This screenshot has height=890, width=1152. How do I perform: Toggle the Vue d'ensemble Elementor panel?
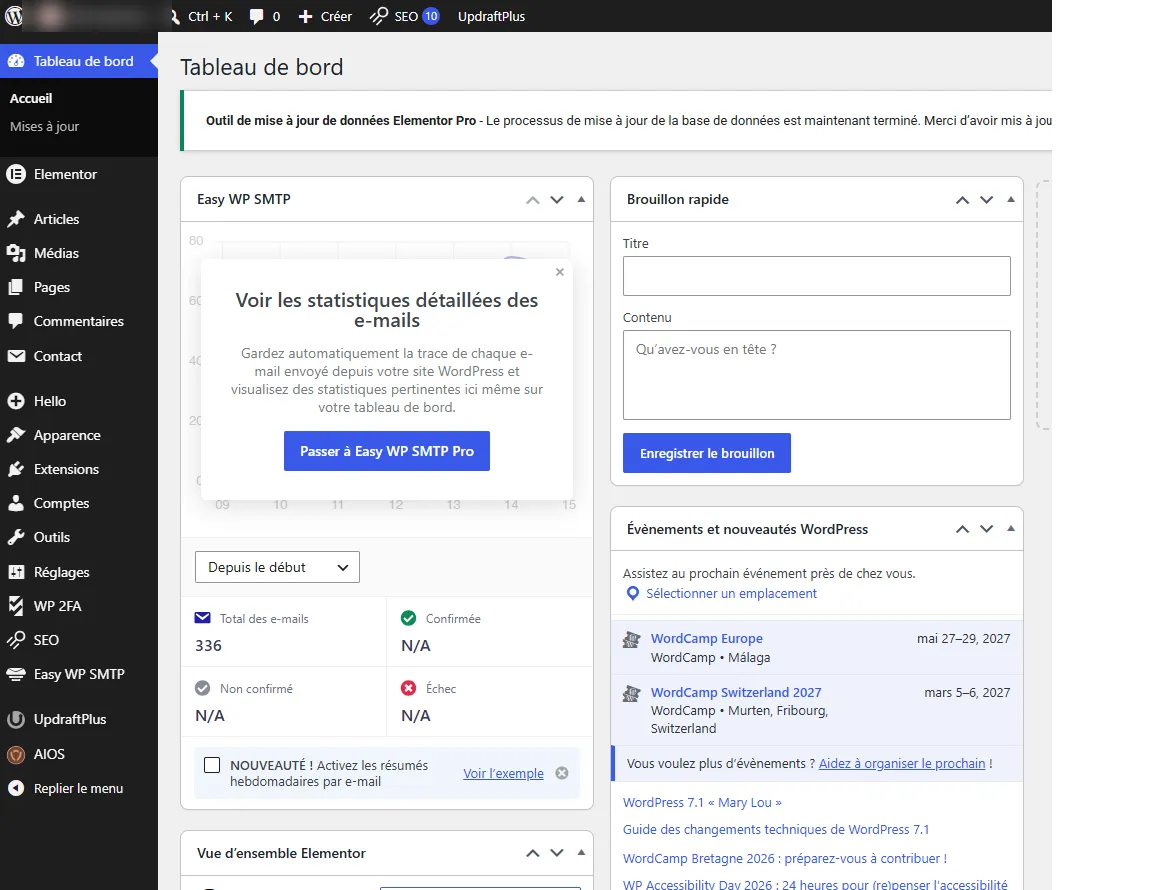pyautogui.click(x=581, y=853)
